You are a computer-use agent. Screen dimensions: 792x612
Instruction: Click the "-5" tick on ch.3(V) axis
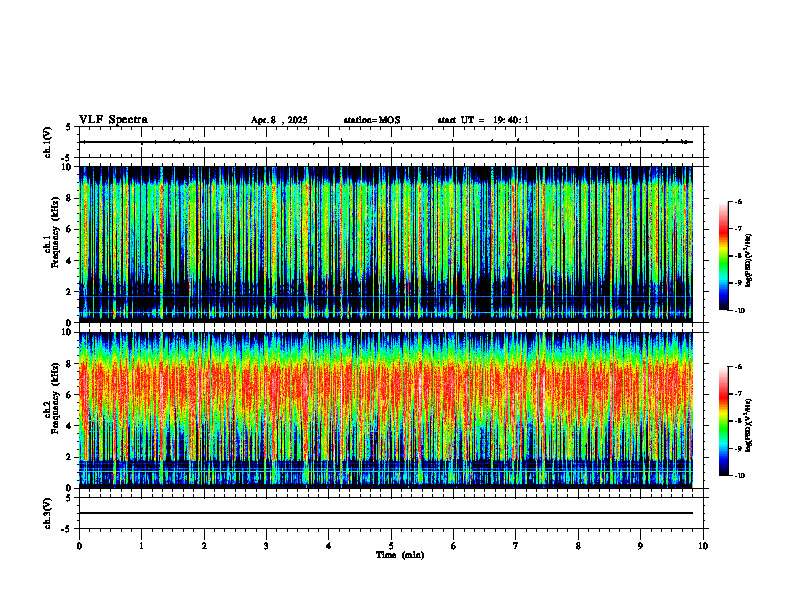pos(67,529)
